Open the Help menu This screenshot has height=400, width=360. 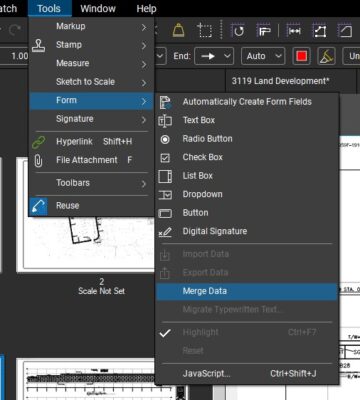tap(146, 8)
